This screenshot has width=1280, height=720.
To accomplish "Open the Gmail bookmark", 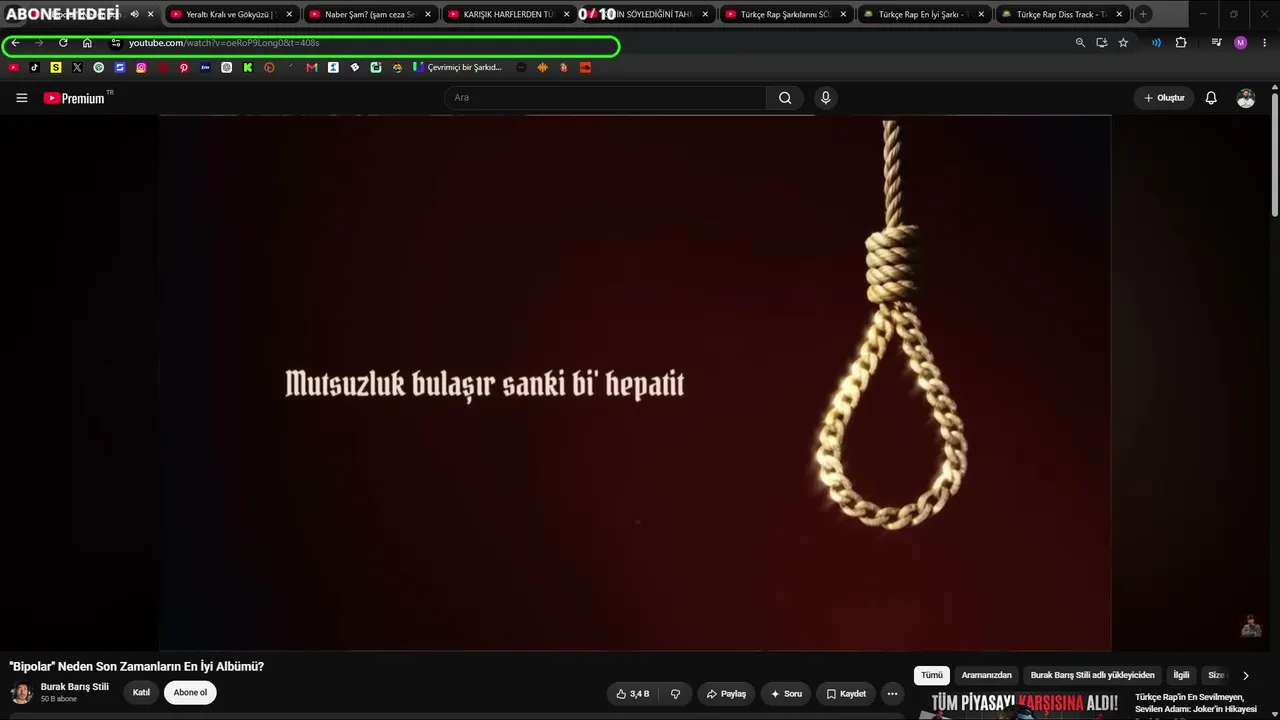I will tap(312, 68).
